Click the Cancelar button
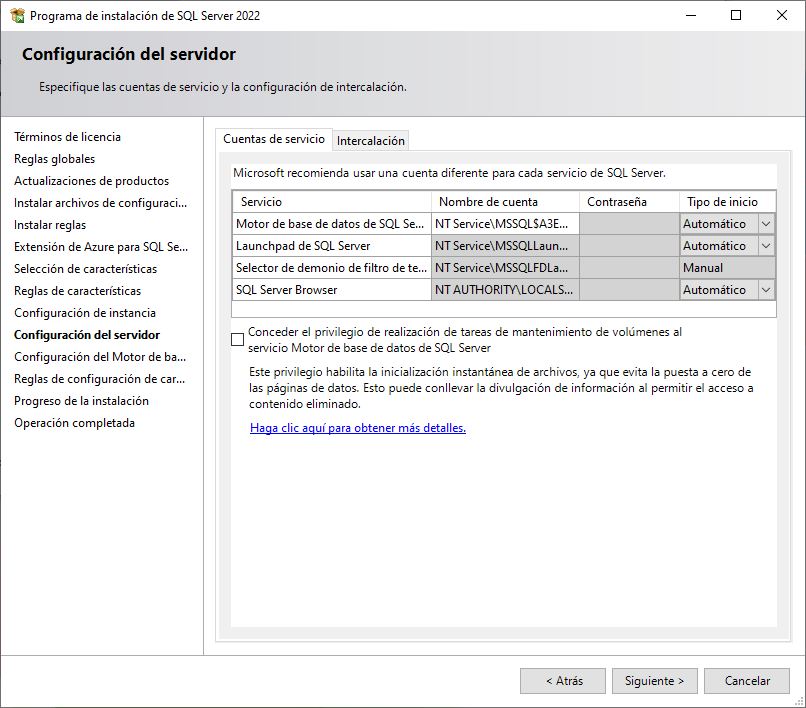806x708 pixels. pos(747,680)
